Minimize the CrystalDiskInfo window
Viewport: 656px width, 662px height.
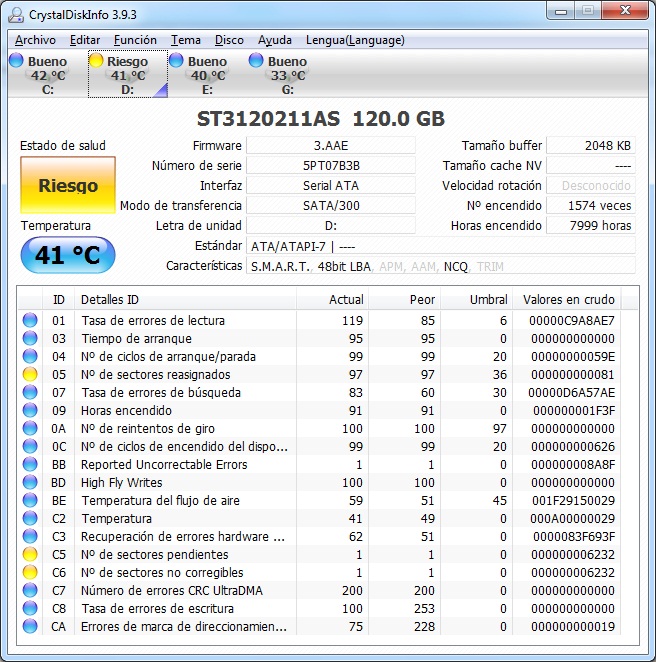[x=561, y=11]
